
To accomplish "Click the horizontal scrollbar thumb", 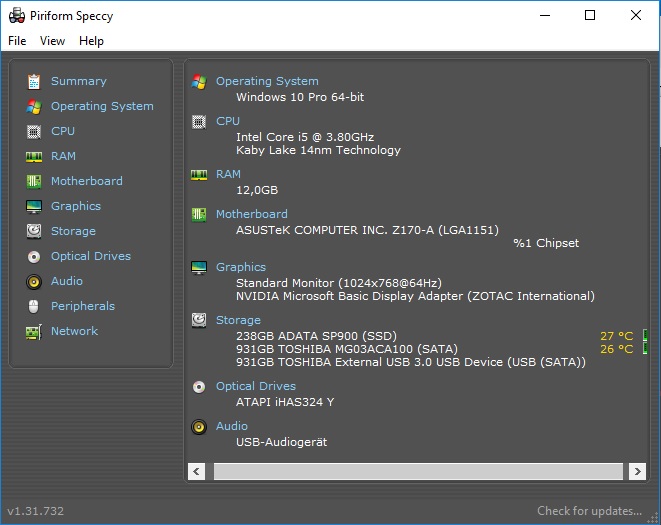I will click(418, 471).
